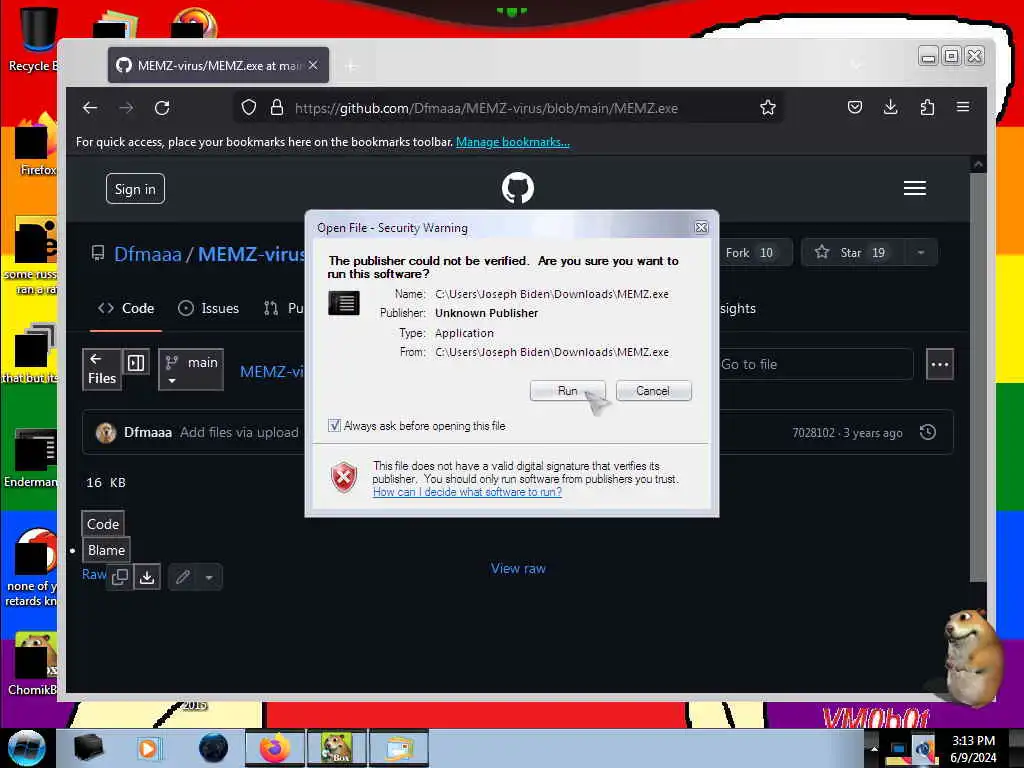This screenshot has width=1024, height=768.
Task: Open commit history clock icon
Action: (x=928, y=432)
